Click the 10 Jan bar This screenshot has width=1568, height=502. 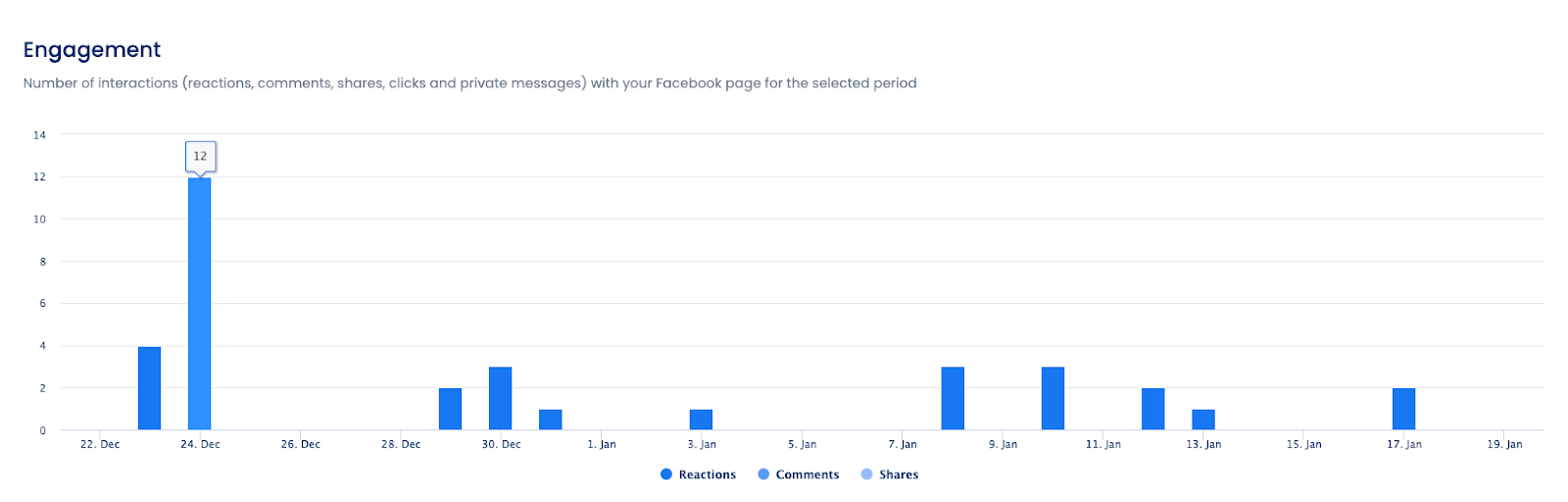(x=1053, y=398)
